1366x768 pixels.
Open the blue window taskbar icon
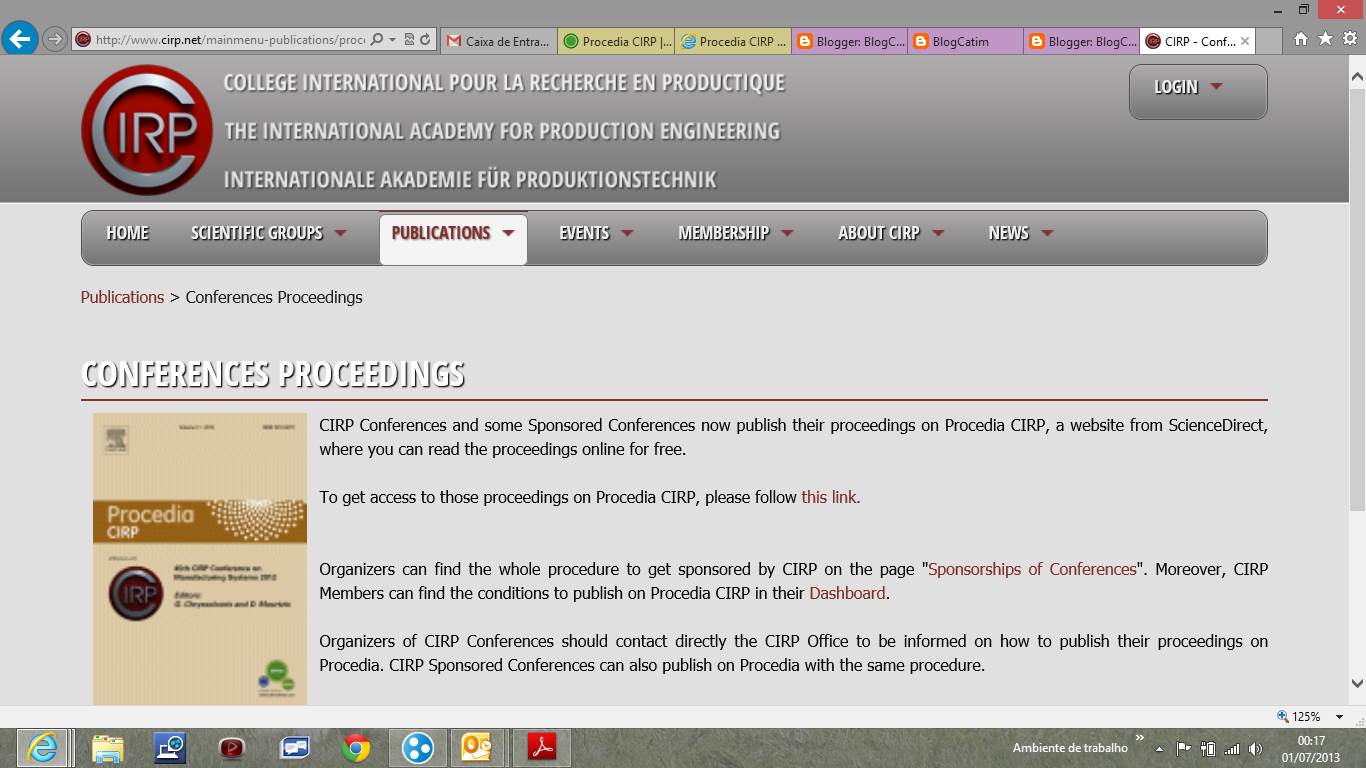pos(294,747)
